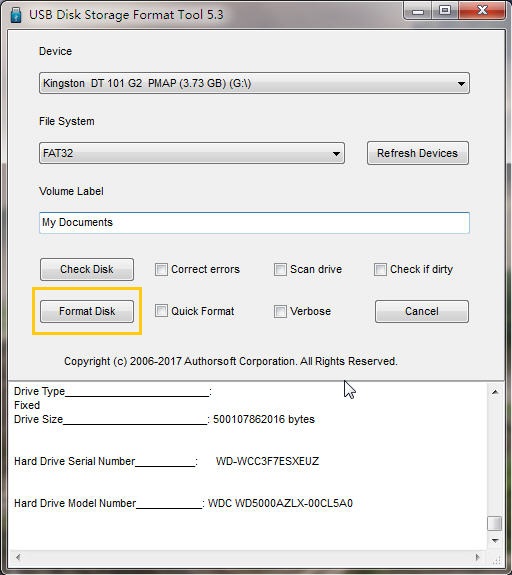
Task: Click the vertical scrollbar thumb in log pane
Action: pyautogui.click(x=495, y=523)
